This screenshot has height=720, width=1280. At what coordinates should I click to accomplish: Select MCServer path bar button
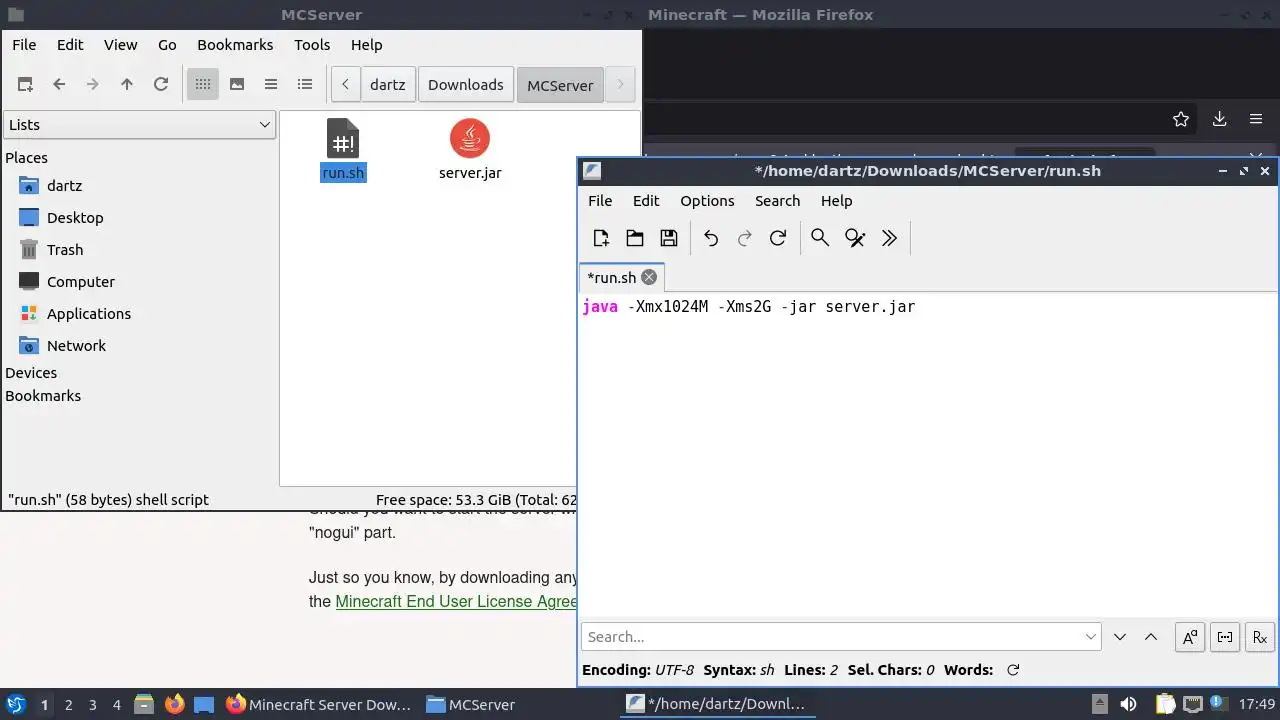[x=560, y=85]
